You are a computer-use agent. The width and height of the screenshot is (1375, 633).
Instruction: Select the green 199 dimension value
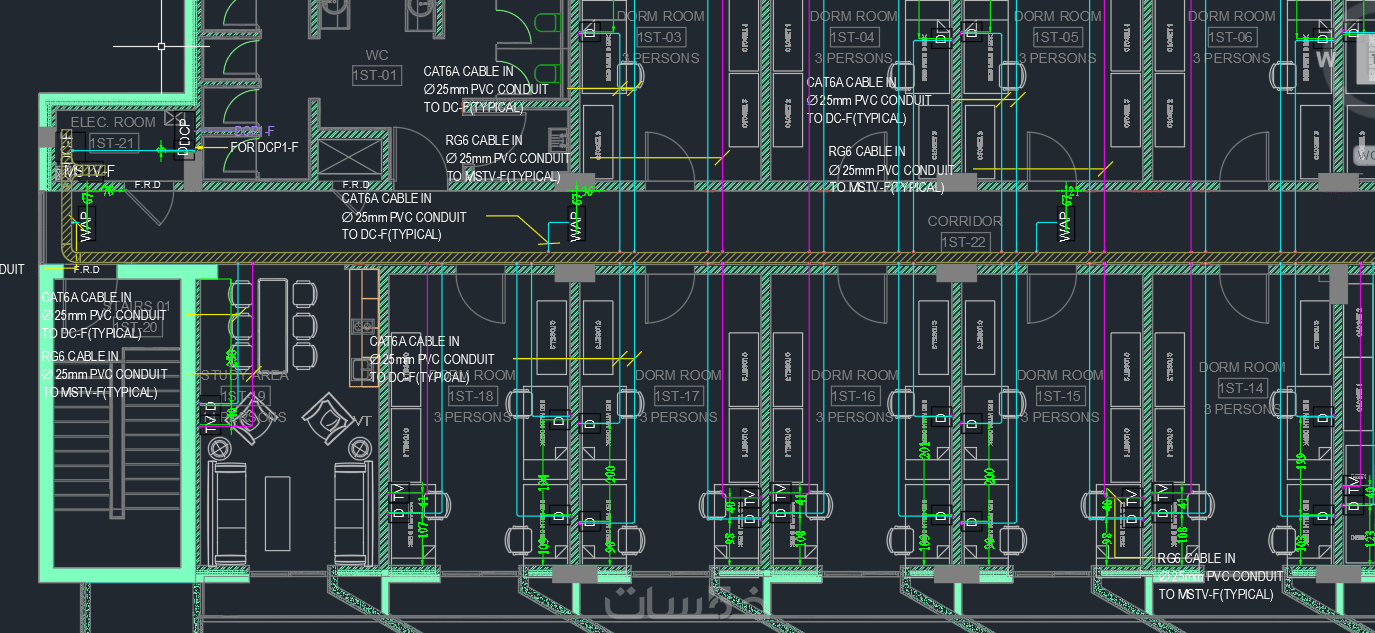(1301, 461)
